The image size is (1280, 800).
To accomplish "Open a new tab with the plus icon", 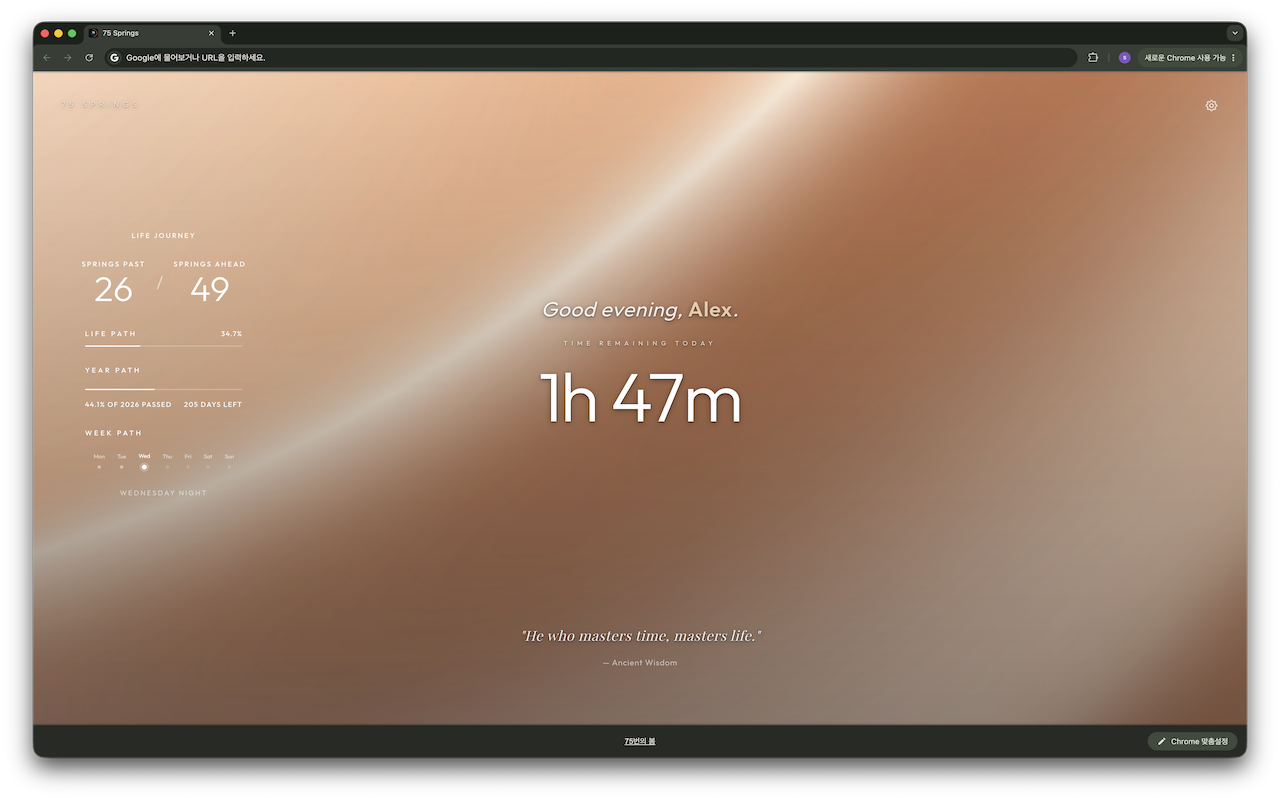I will [x=233, y=33].
